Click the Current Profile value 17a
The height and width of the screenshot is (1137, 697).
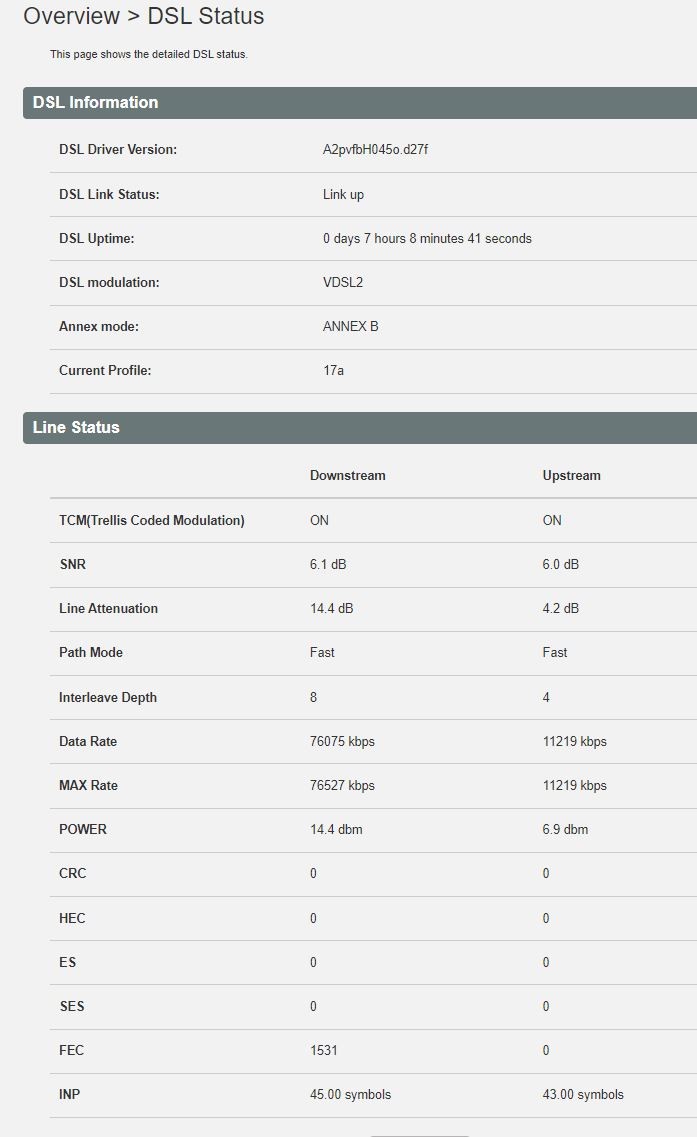point(333,371)
